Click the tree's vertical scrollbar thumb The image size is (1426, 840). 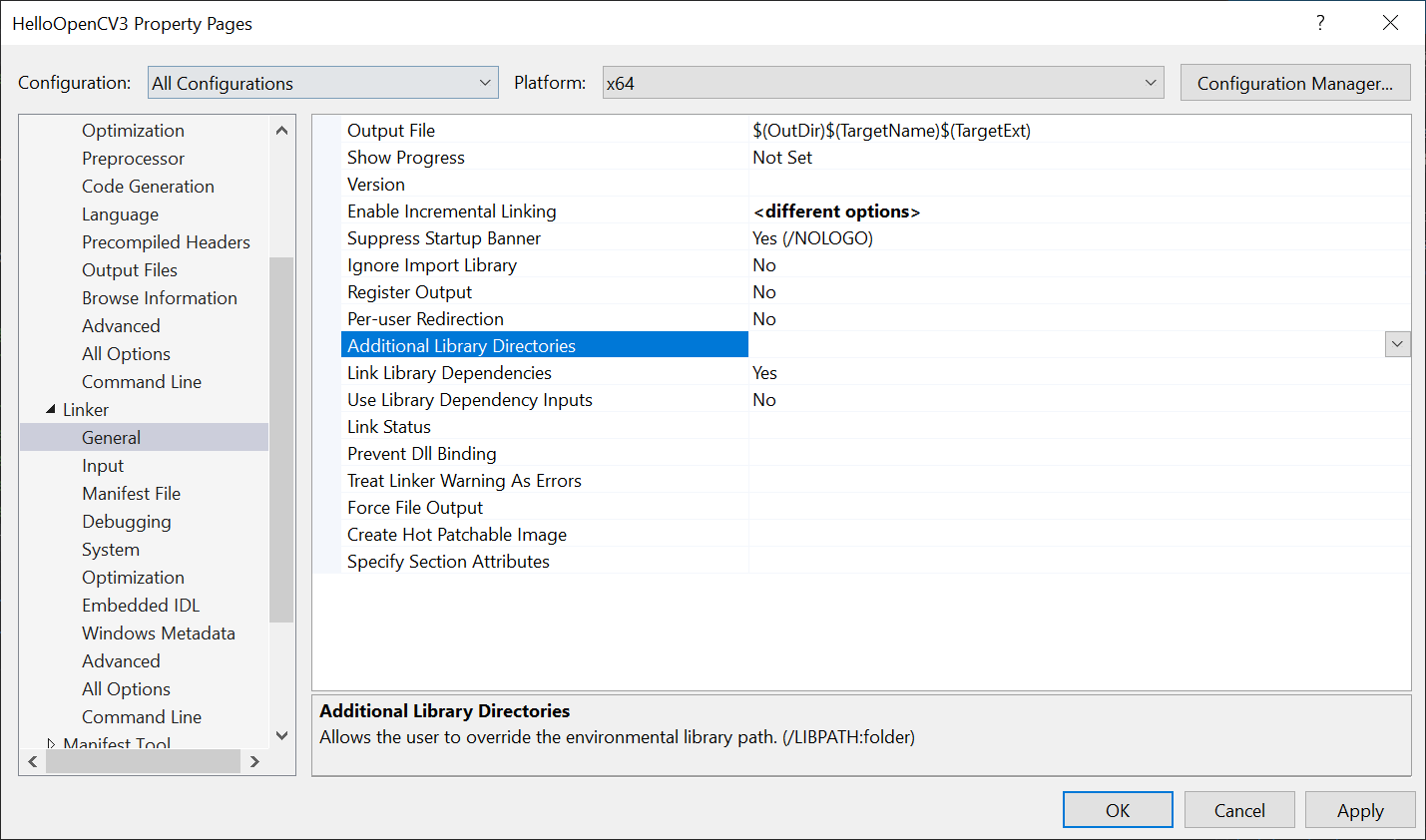(x=281, y=439)
